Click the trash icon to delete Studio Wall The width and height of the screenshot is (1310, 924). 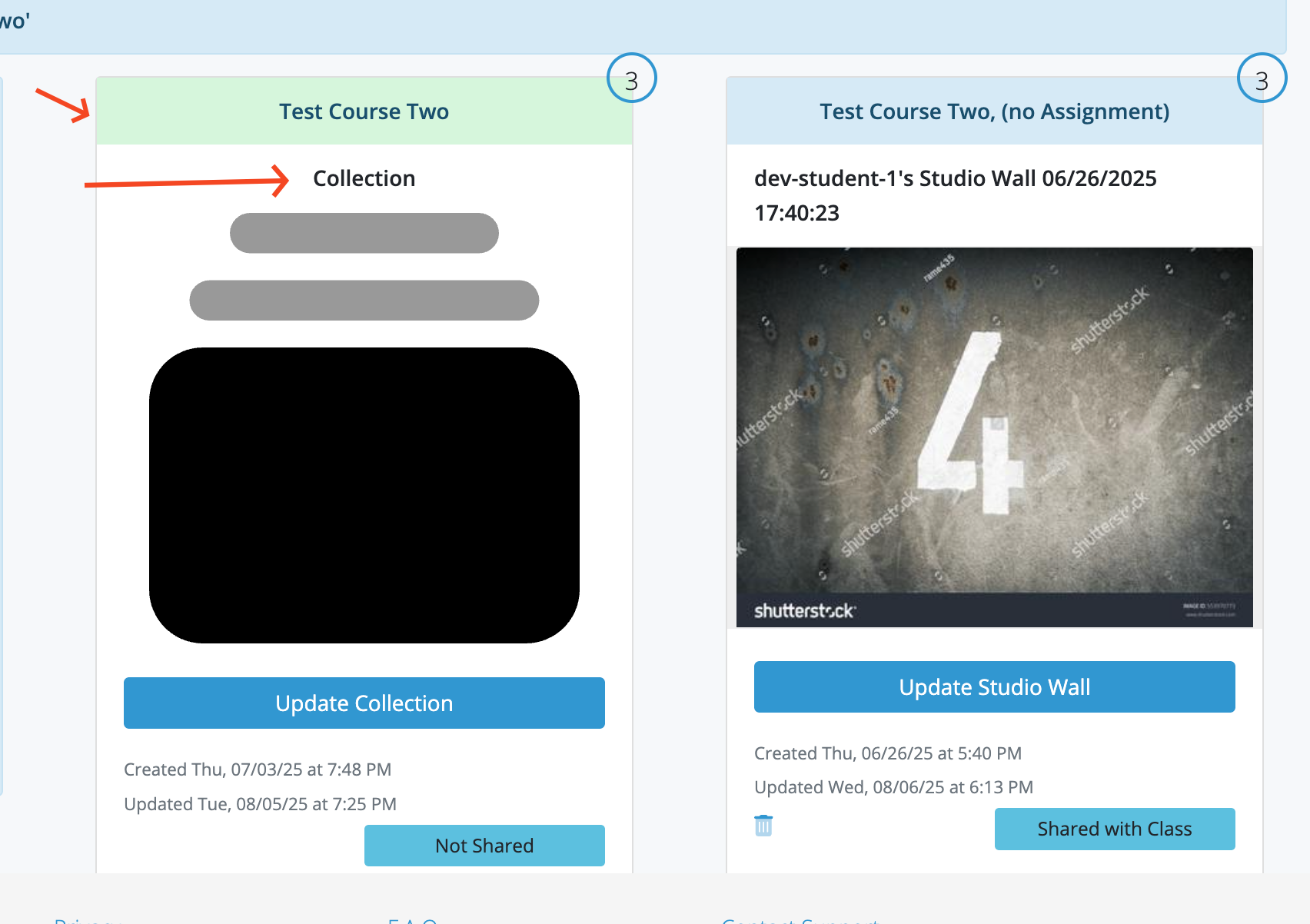point(763,826)
